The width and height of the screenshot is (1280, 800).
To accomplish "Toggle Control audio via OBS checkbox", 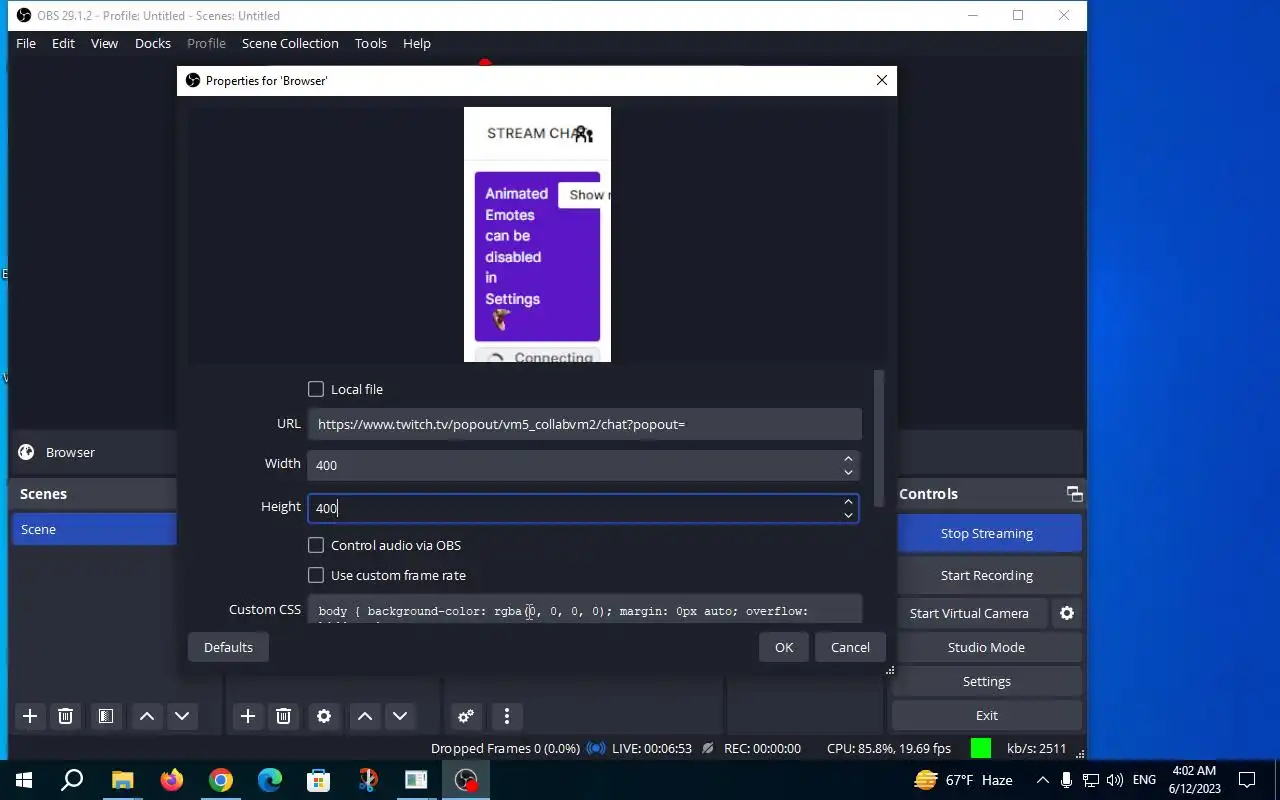I will 316,545.
